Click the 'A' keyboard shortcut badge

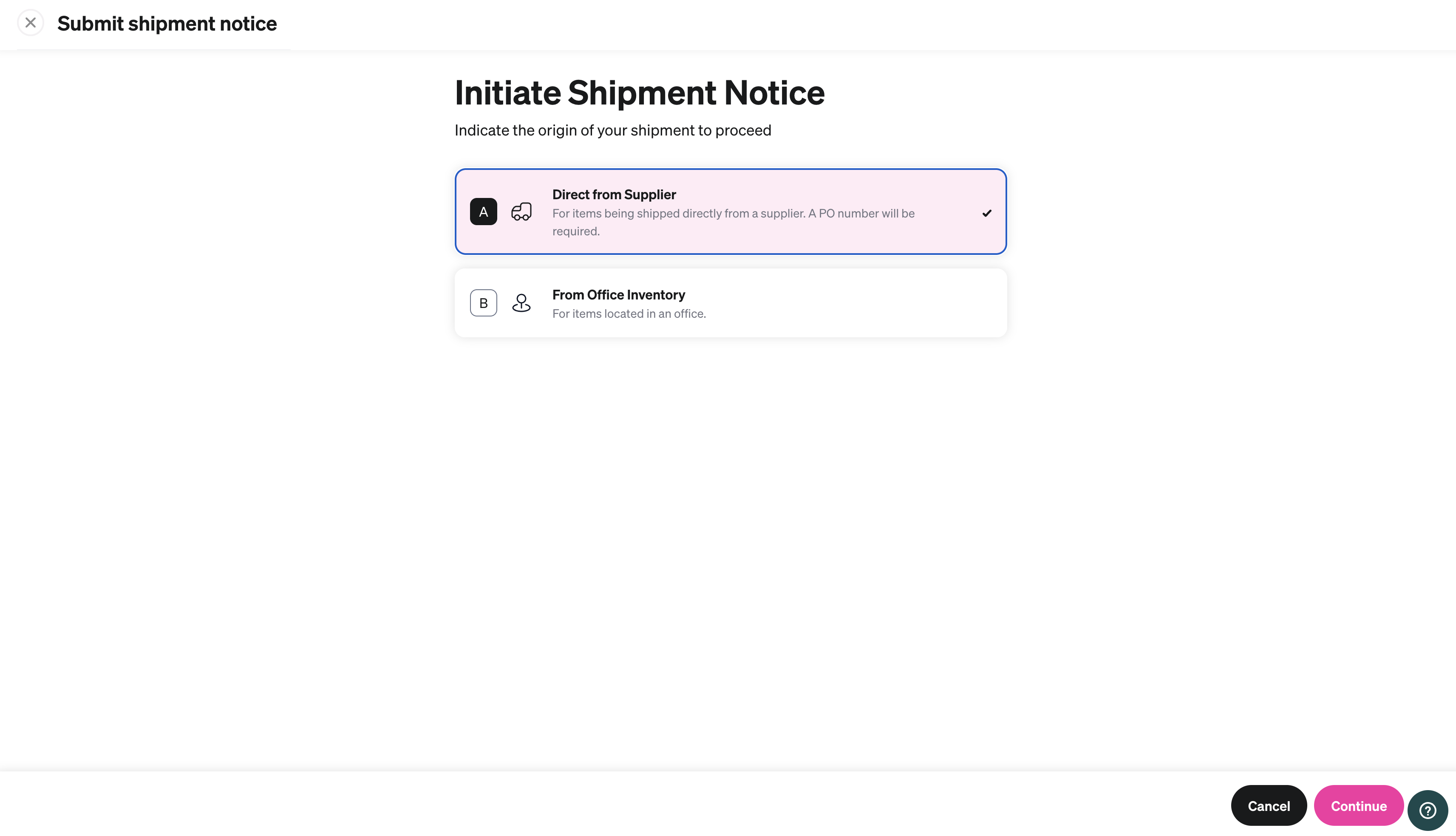pos(483,212)
